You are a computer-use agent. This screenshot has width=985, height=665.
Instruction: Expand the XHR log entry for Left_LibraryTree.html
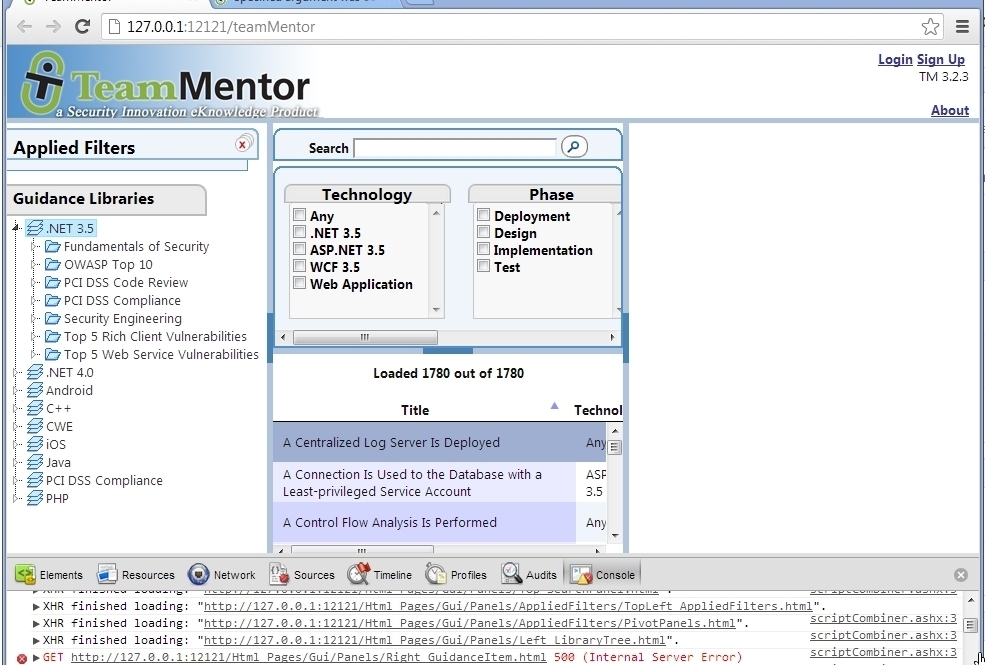pyautogui.click(x=37, y=640)
